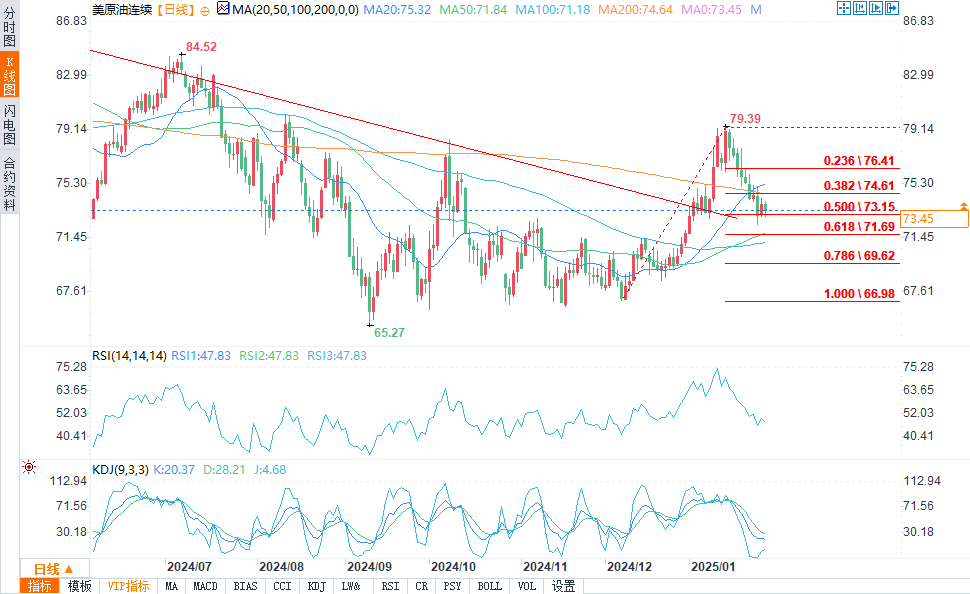Click the 0.382 \ 74.61 Fibonacci level

(x=859, y=186)
